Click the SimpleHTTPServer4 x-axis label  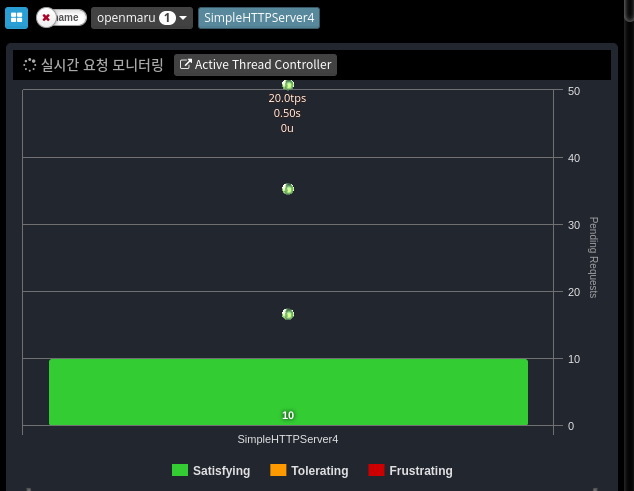point(288,439)
